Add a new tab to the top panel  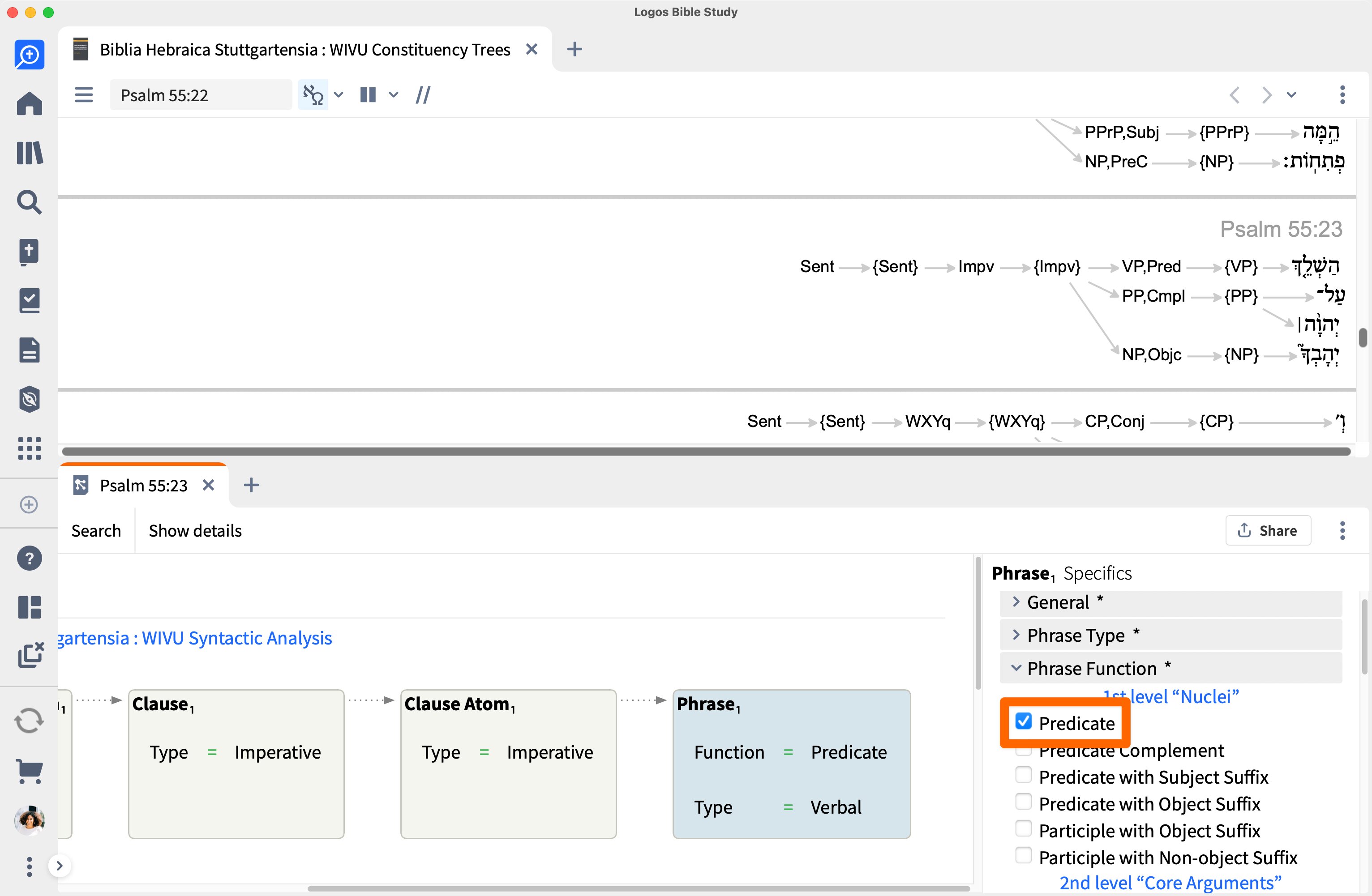coord(574,50)
